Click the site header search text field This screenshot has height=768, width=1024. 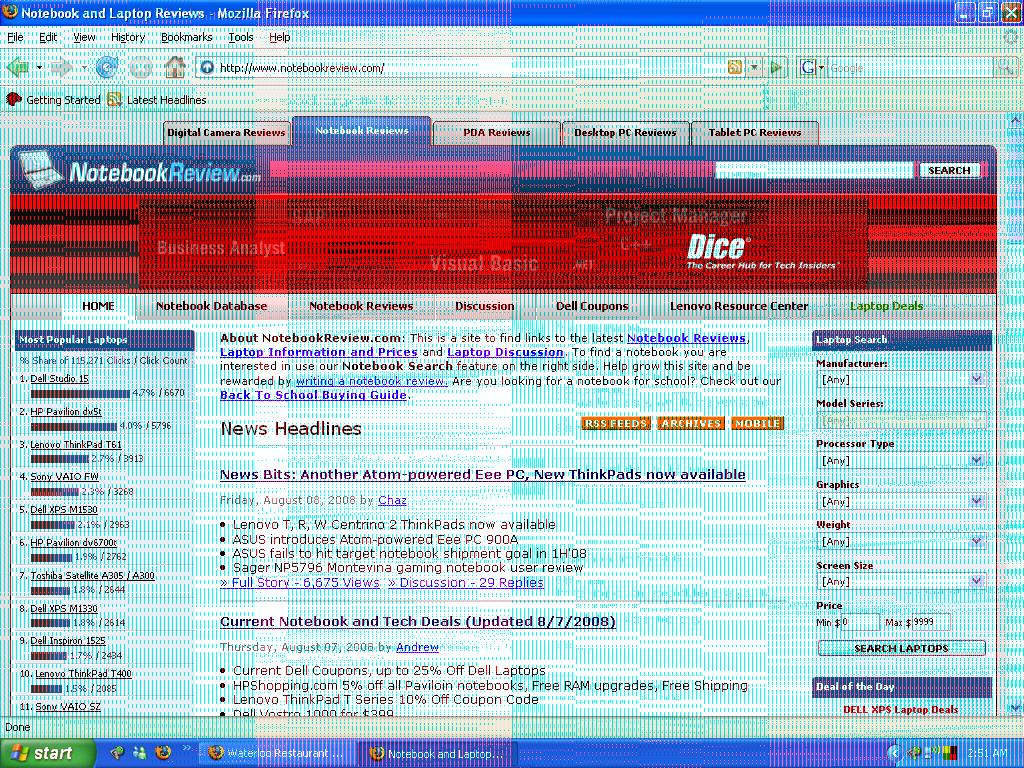pos(814,170)
